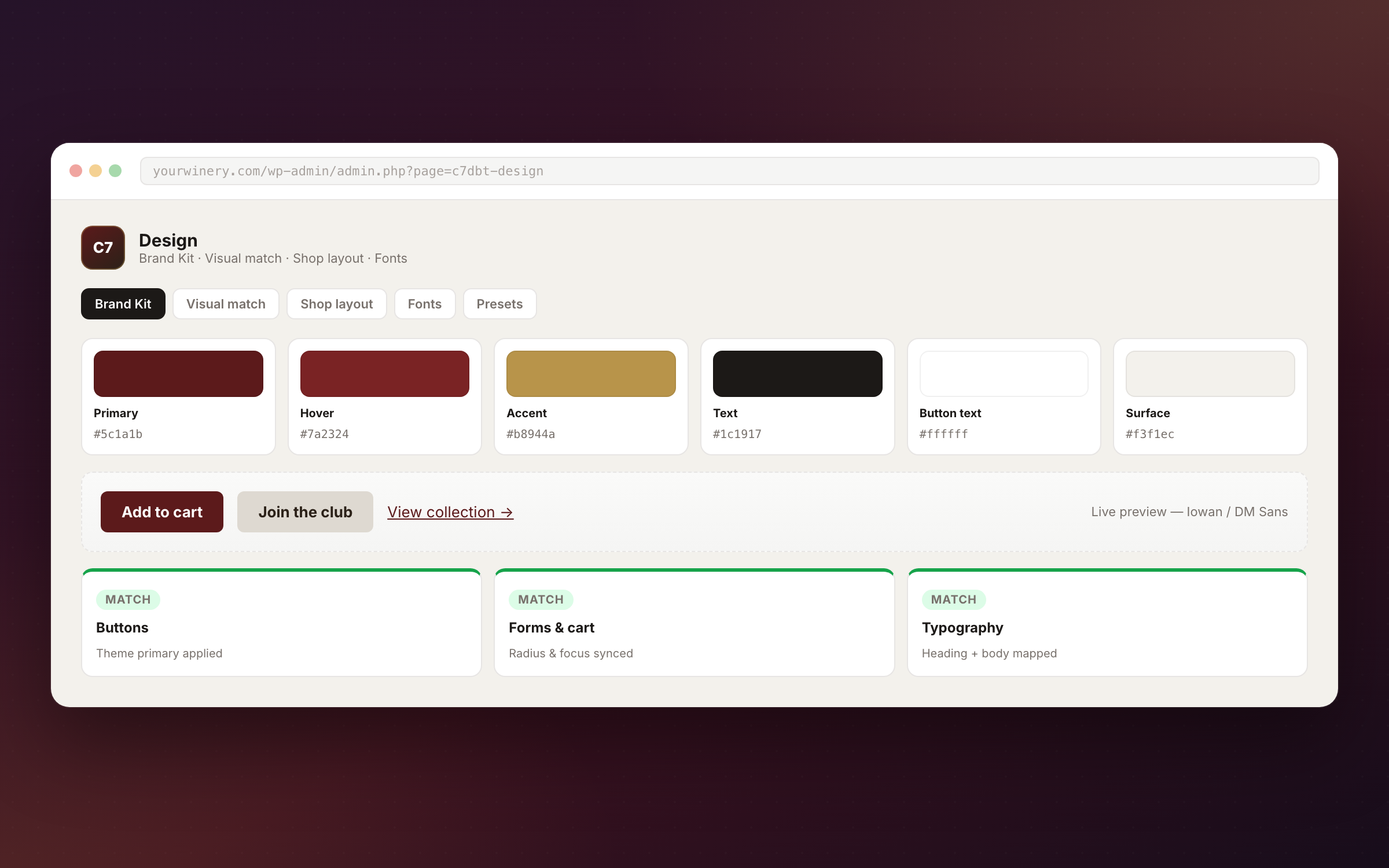Pick the Primary color swatch
1389x868 pixels.
(x=178, y=374)
